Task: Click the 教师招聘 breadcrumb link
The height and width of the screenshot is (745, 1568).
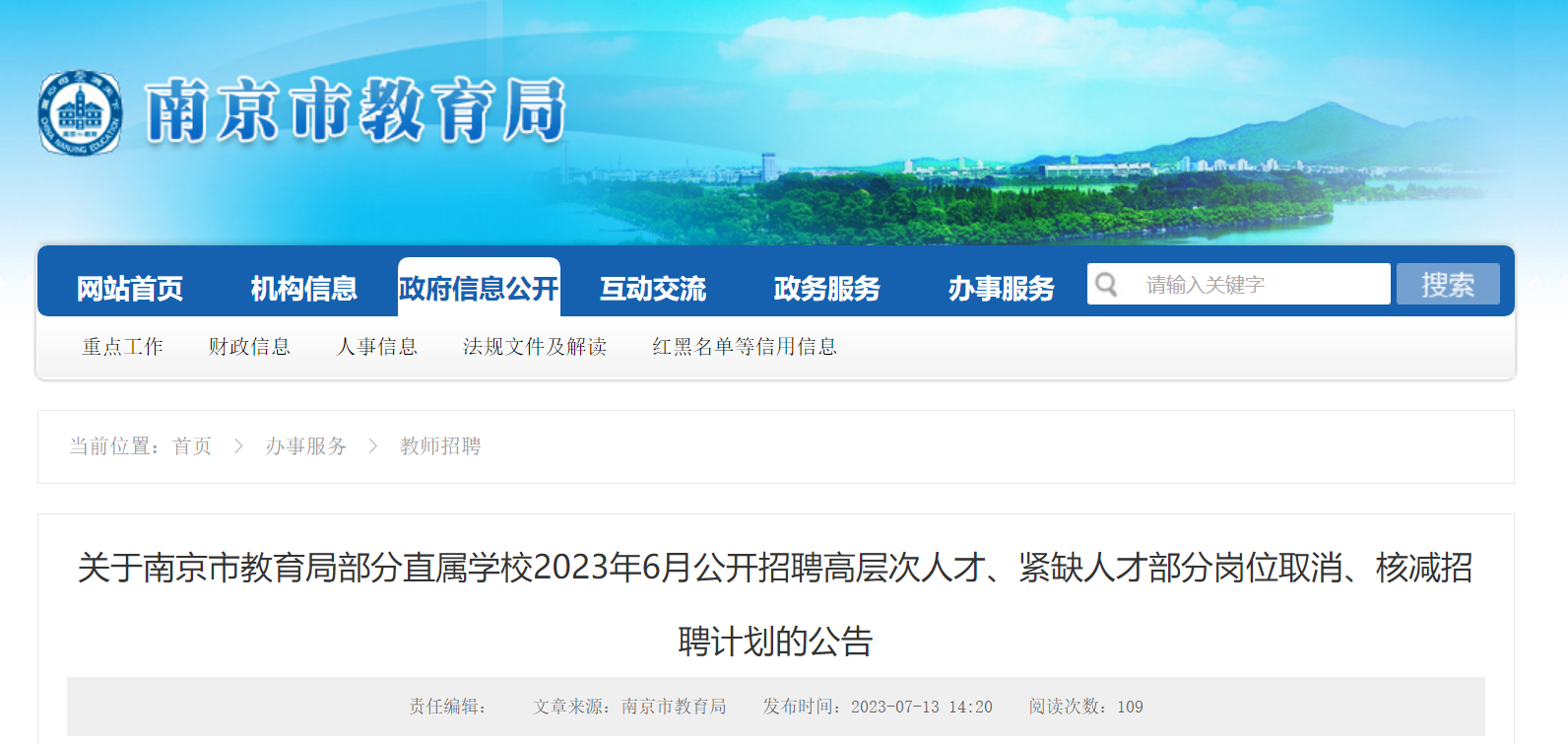Action: tap(440, 446)
